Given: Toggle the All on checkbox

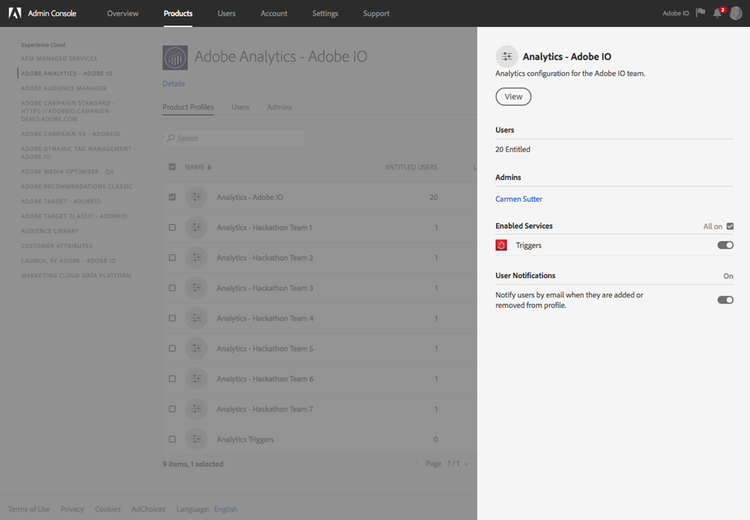Looking at the screenshot, I should pos(730,226).
